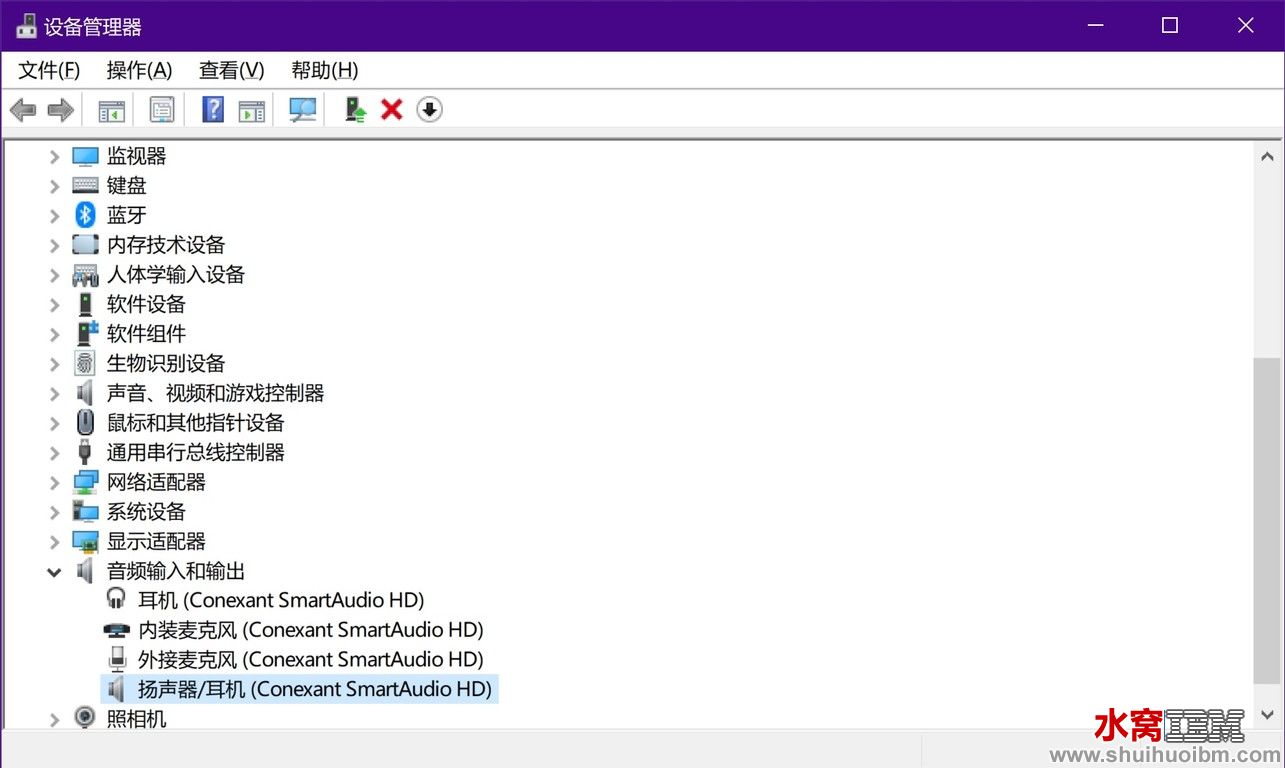Viewport: 1285px width, 768px height.
Task: Open Properties from the toolbar icon
Action: tap(162, 110)
